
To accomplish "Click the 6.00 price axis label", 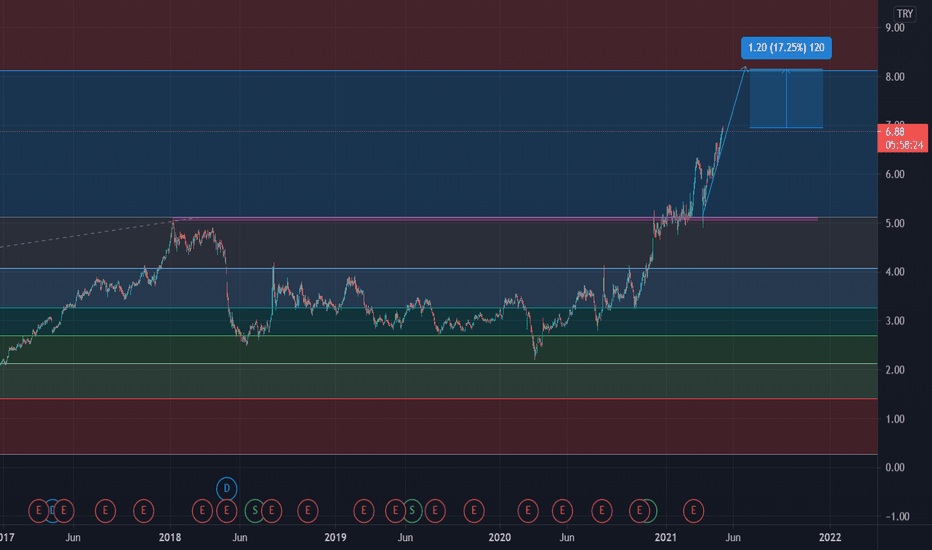I will pos(895,174).
